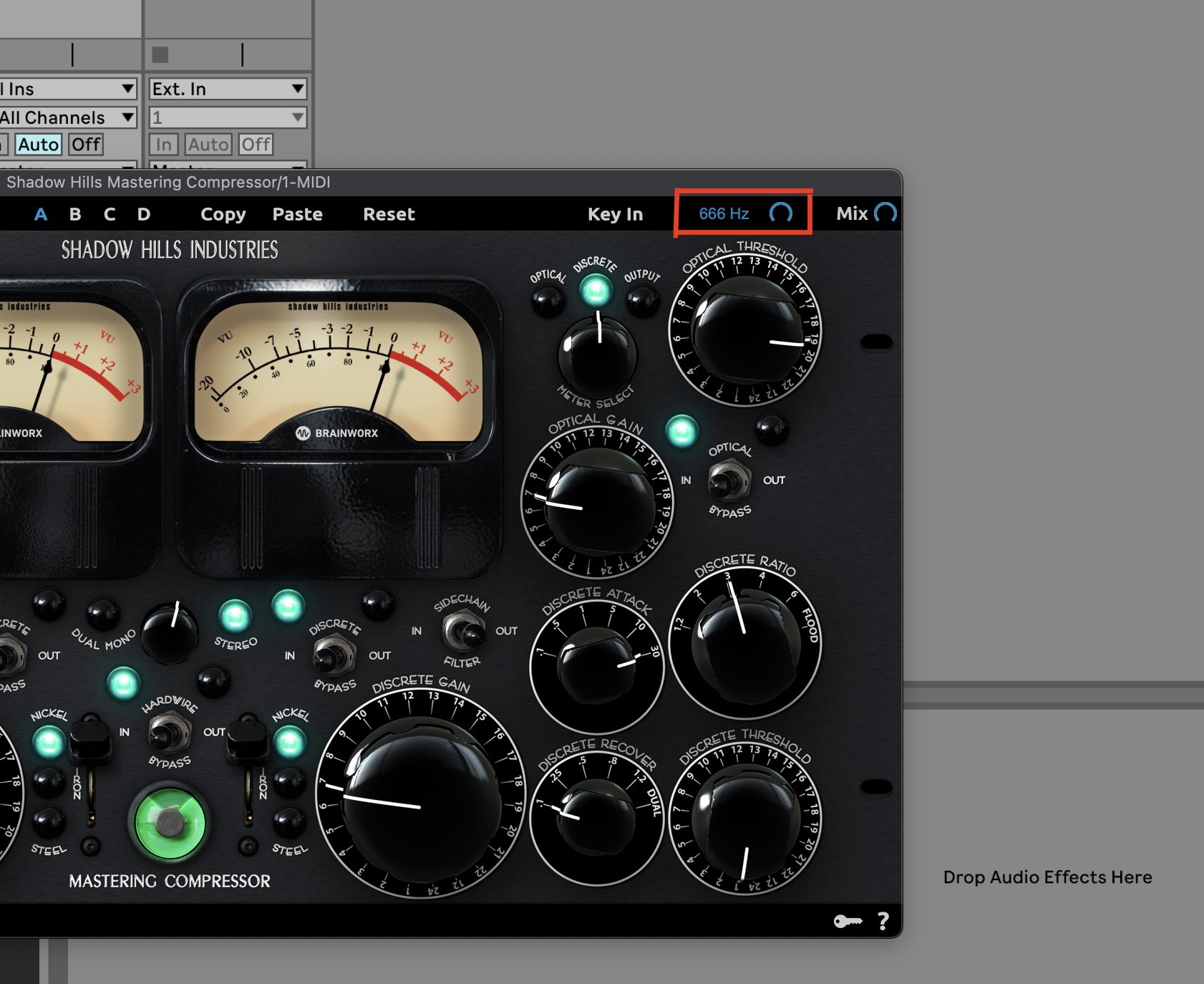Click the key license icon
Screen dimensions: 1204x984
click(848, 921)
